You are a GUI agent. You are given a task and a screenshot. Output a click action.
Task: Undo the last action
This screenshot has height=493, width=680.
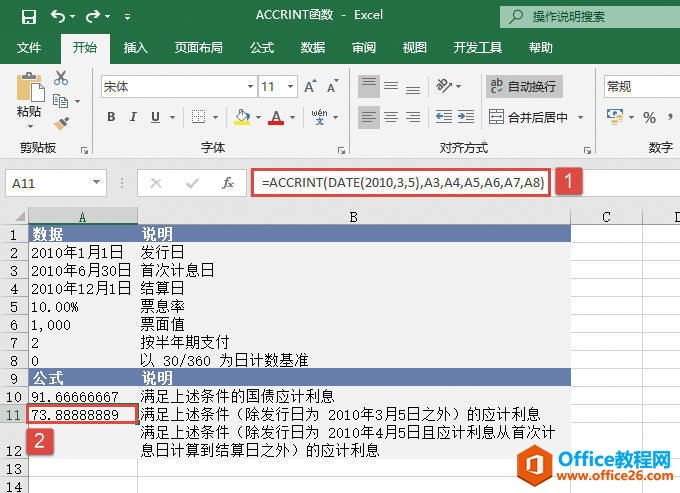tap(58, 16)
